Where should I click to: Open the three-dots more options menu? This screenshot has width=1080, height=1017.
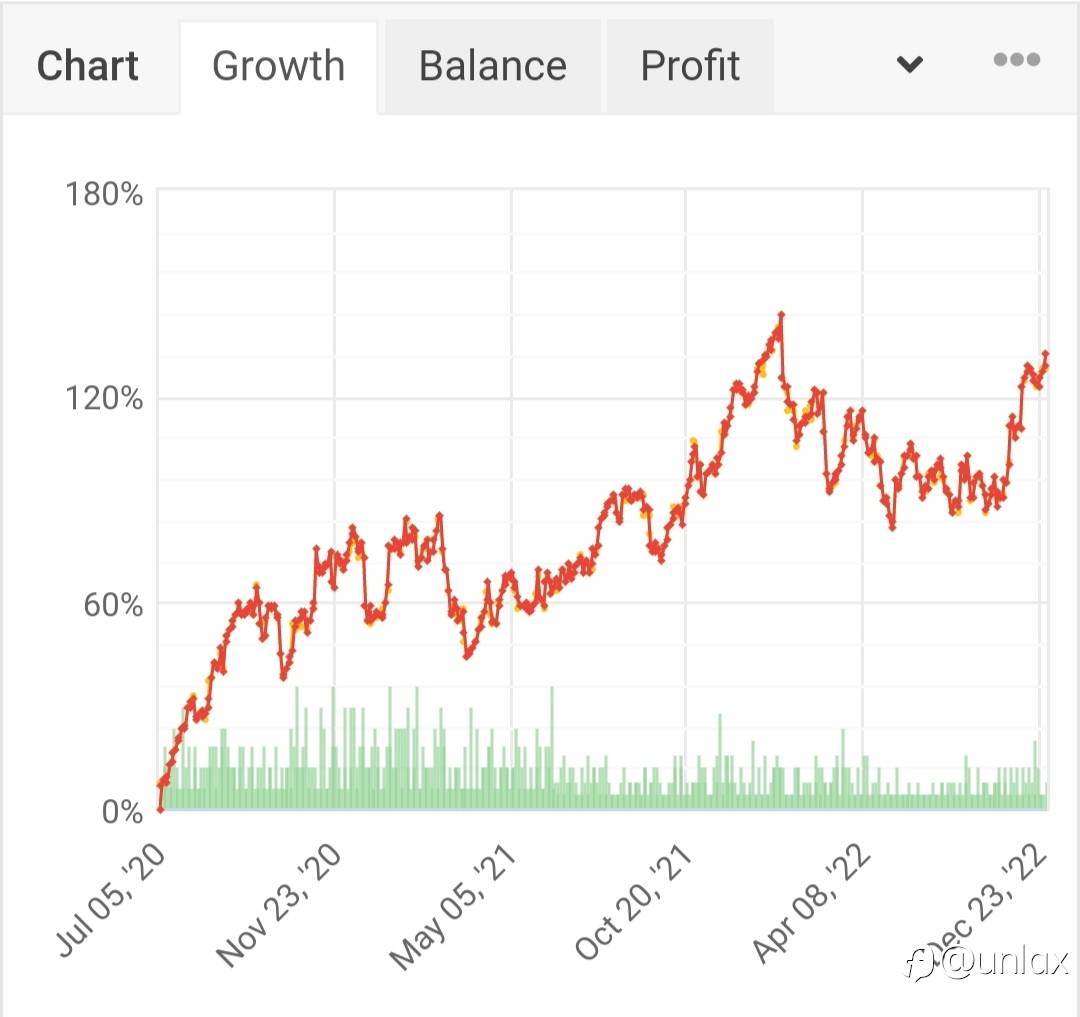(x=1016, y=61)
